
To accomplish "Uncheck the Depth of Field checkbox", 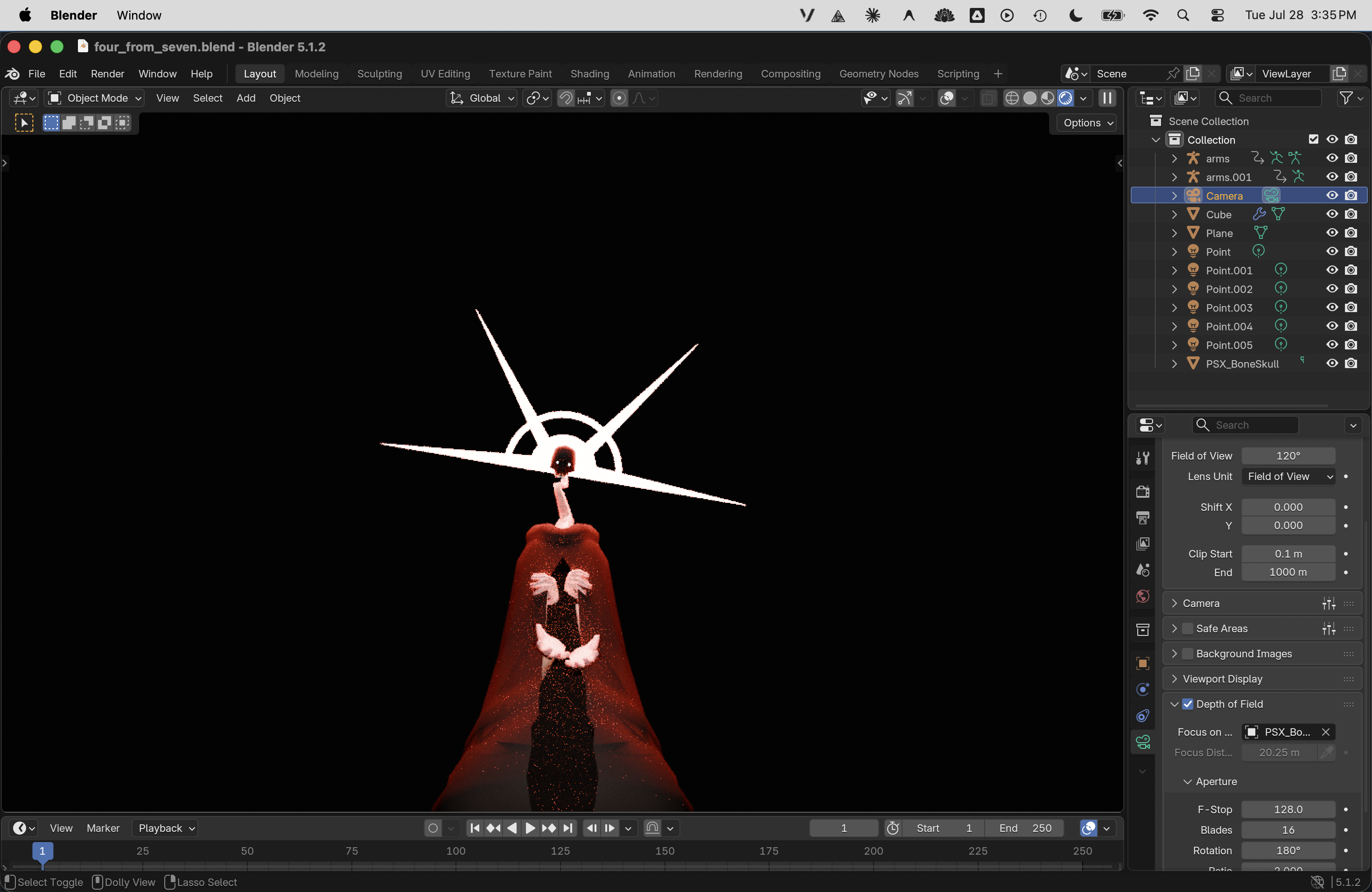I will 1188,704.
